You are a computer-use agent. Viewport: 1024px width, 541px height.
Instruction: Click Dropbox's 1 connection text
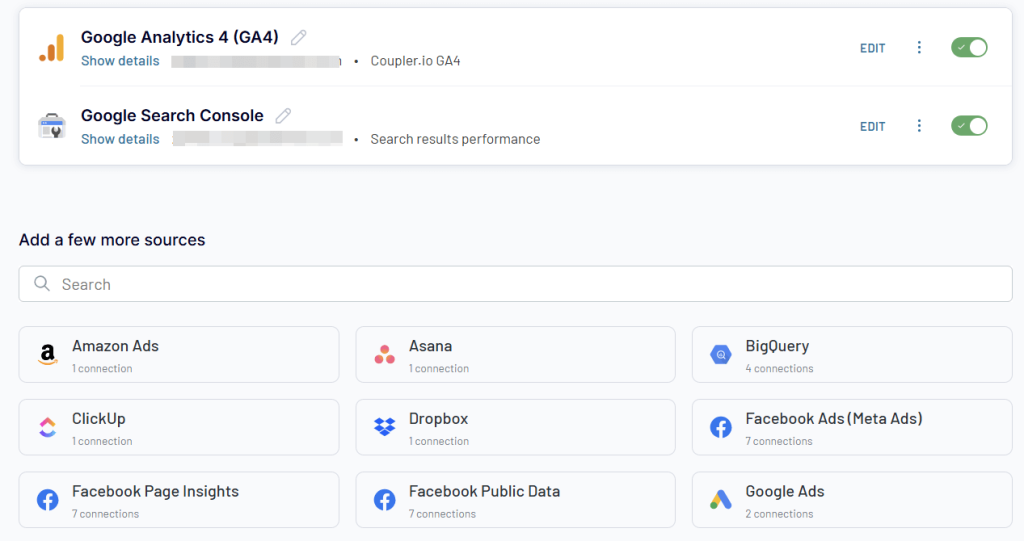(x=439, y=442)
